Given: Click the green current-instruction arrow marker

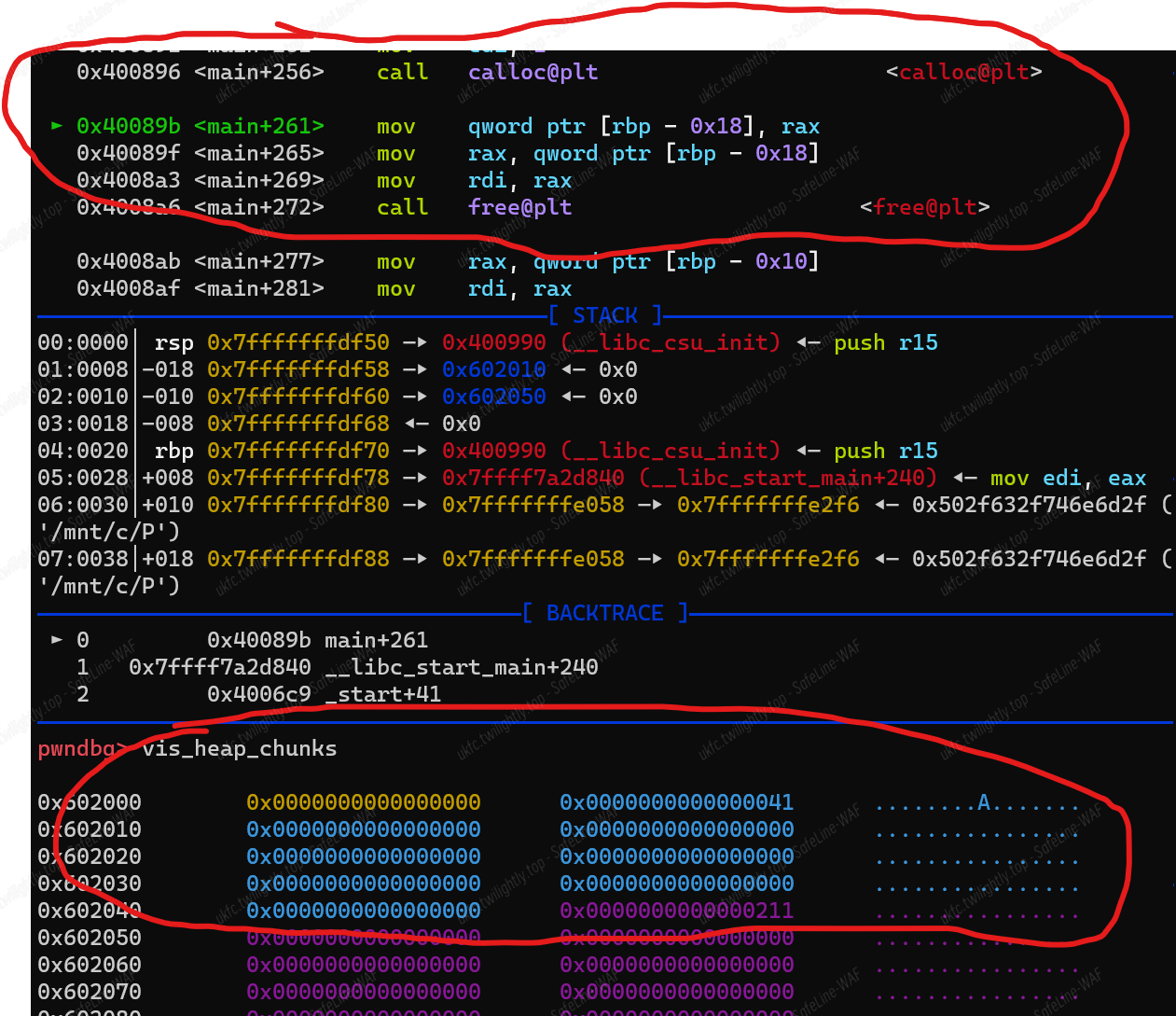Looking at the screenshot, I should tap(58, 125).
